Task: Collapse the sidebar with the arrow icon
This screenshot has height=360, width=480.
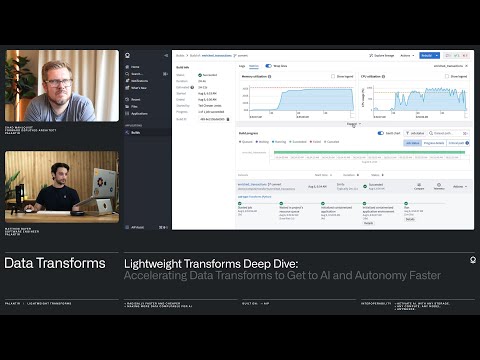Action: click(x=166, y=55)
